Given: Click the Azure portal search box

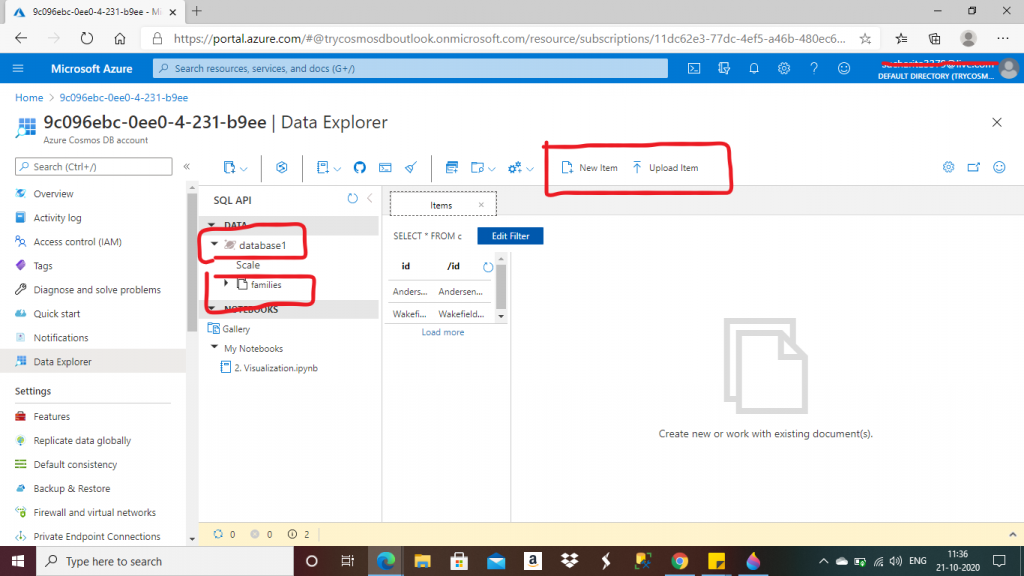Looking at the screenshot, I should [410, 68].
